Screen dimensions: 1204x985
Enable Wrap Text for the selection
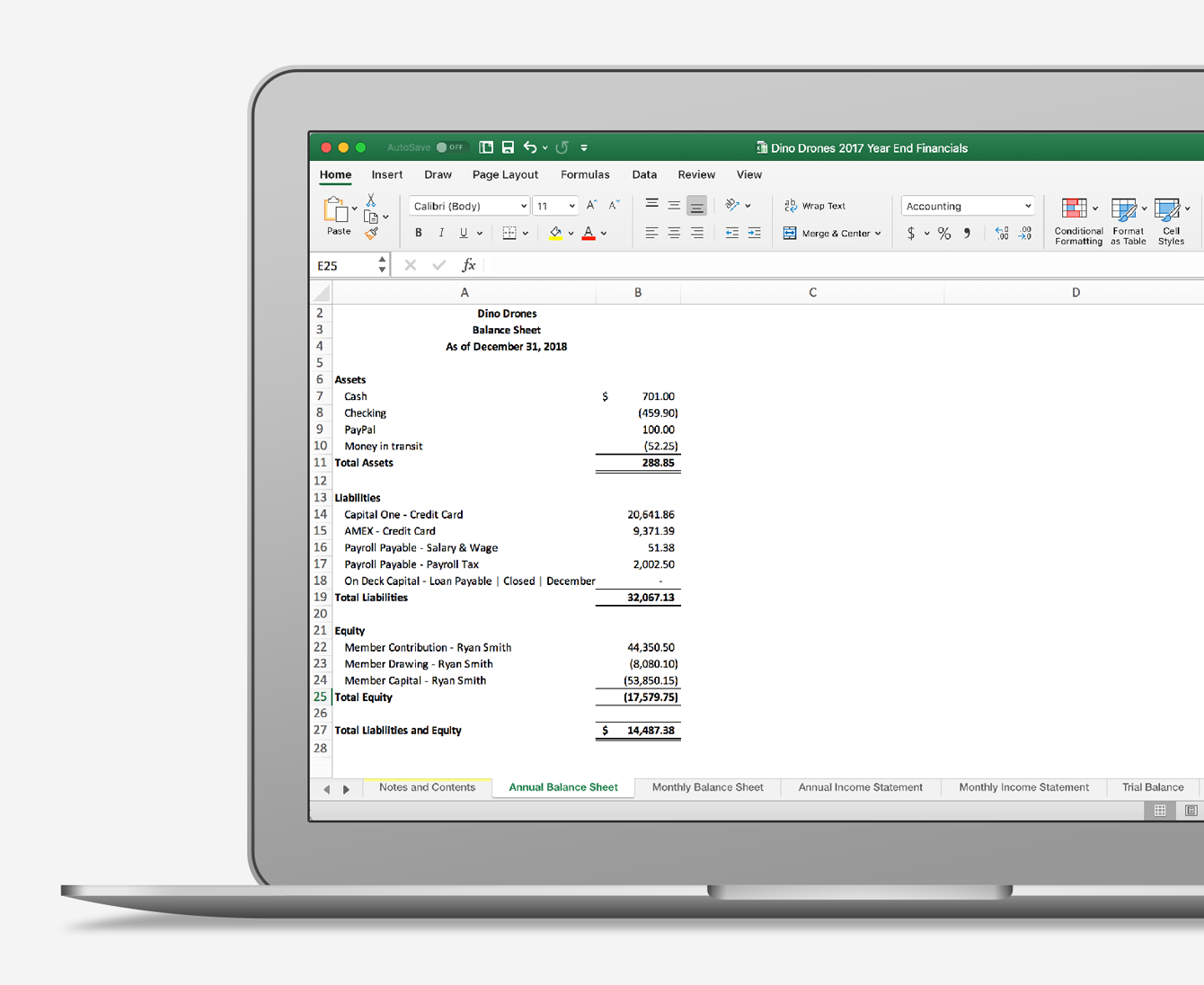[815, 205]
